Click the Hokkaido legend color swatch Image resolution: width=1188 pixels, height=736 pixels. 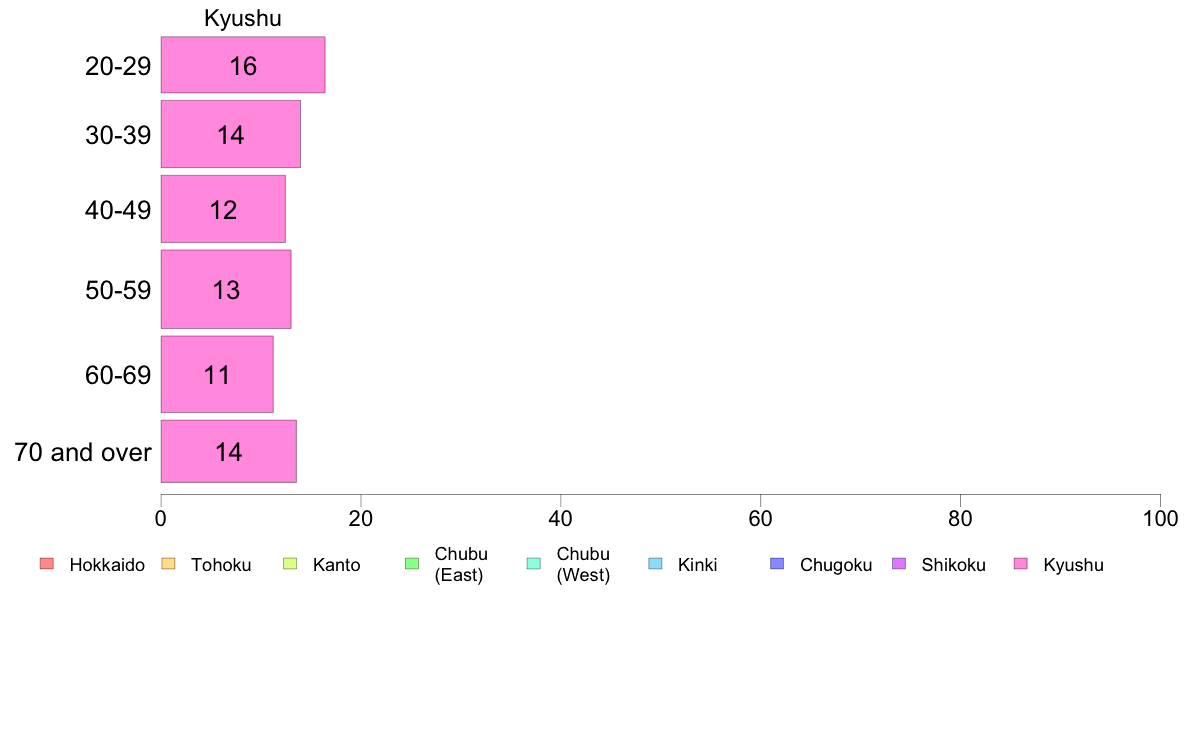click(47, 564)
